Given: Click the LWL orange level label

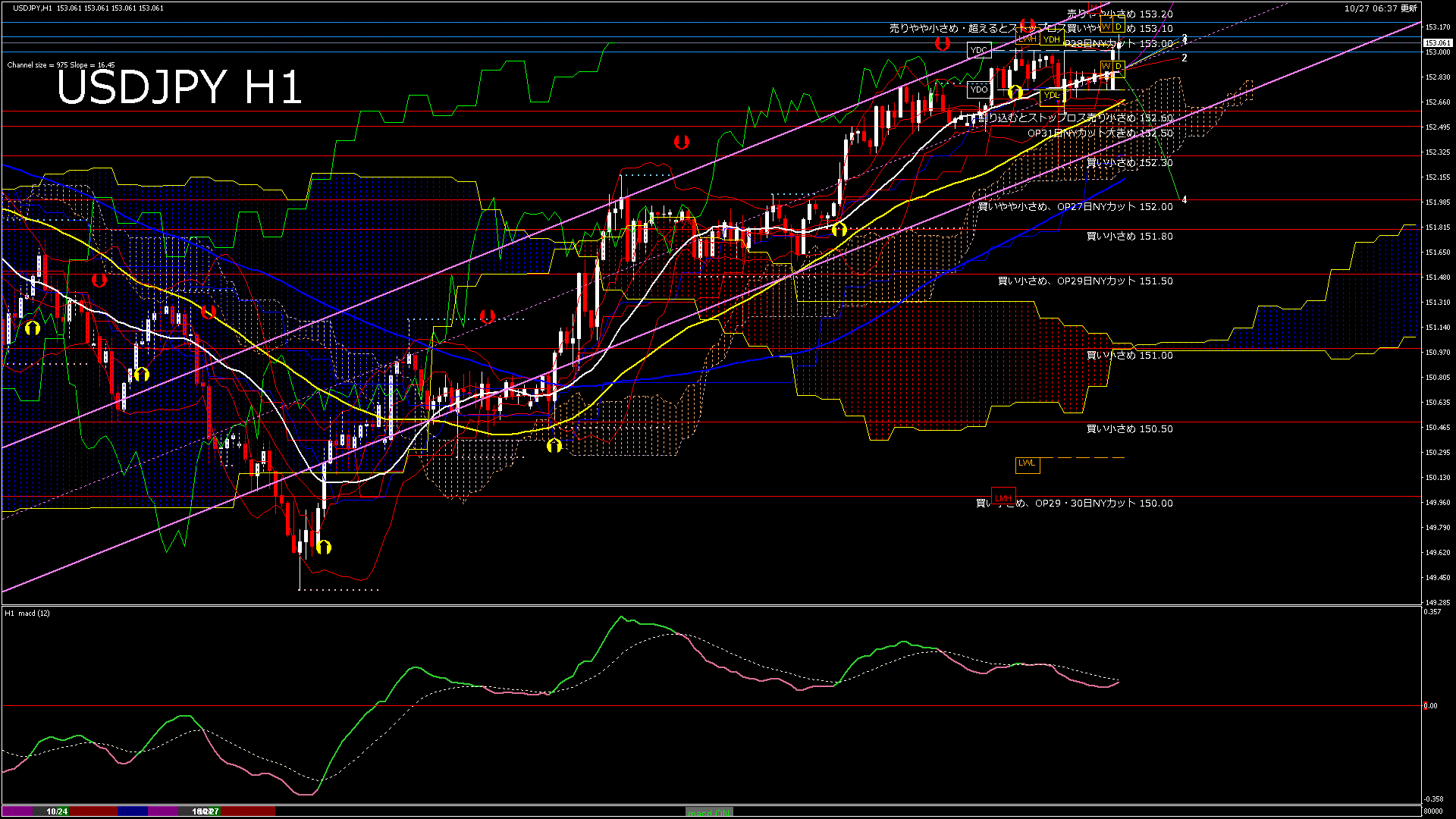Looking at the screenshot, I should 1027,463.
